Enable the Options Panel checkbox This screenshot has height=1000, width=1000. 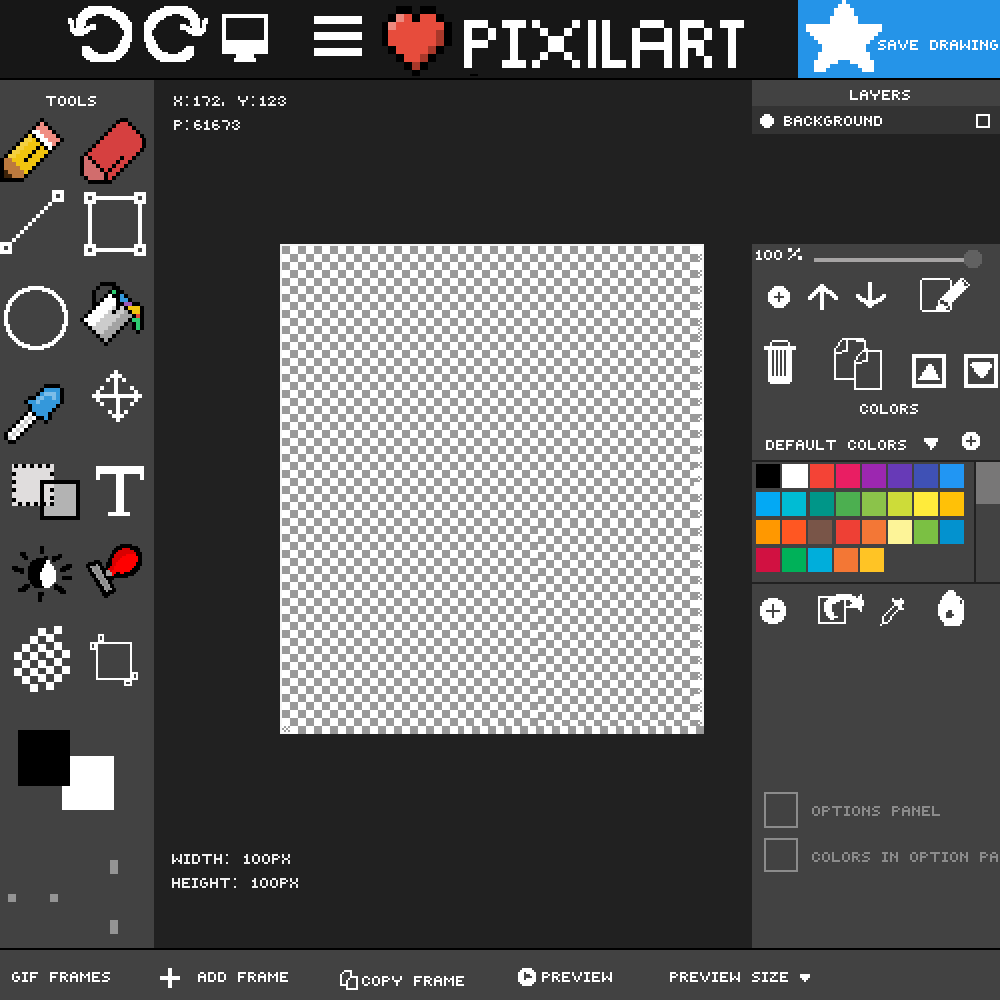click(781, 810)
